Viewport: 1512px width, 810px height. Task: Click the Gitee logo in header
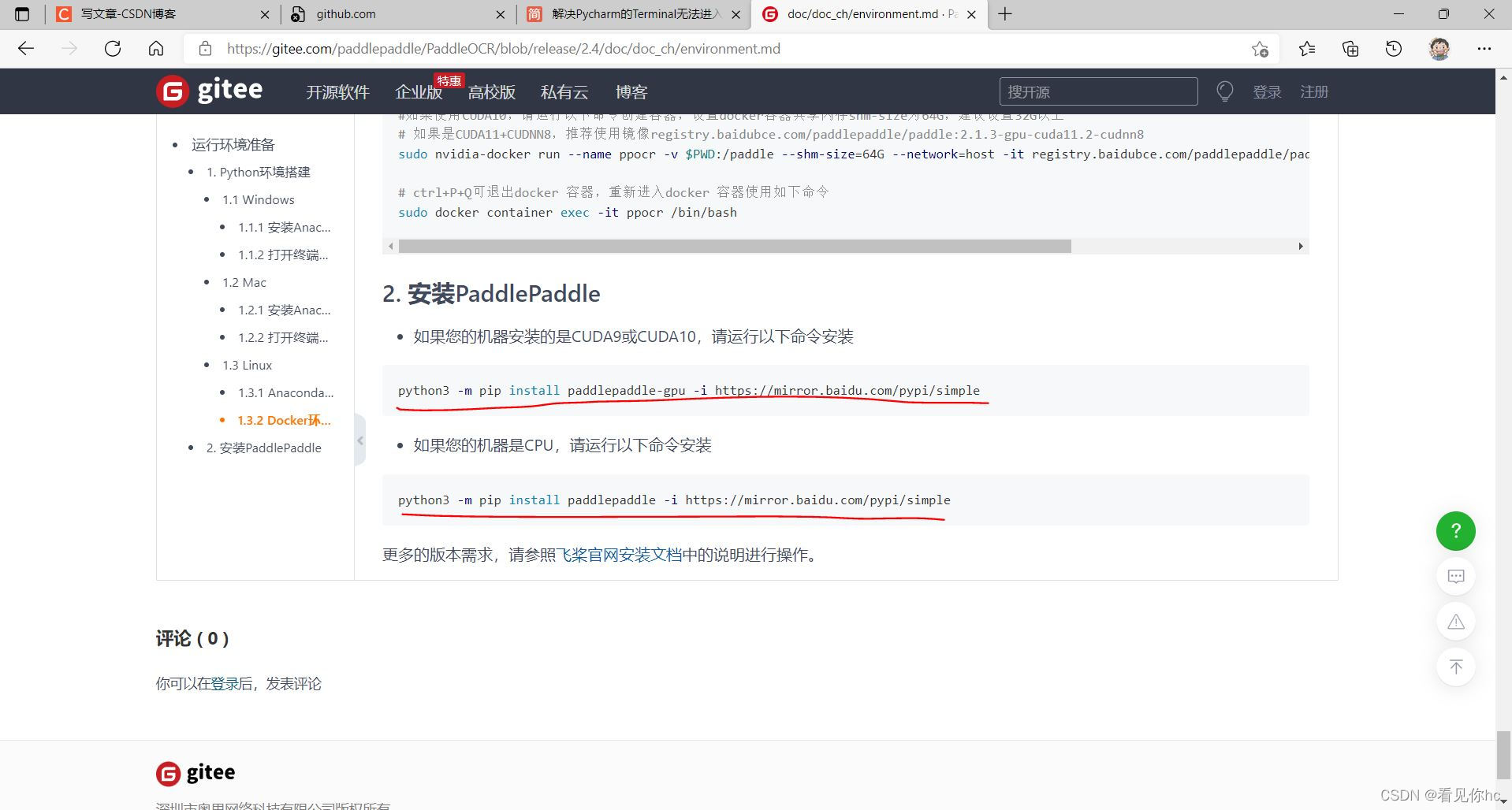point(210,91)
